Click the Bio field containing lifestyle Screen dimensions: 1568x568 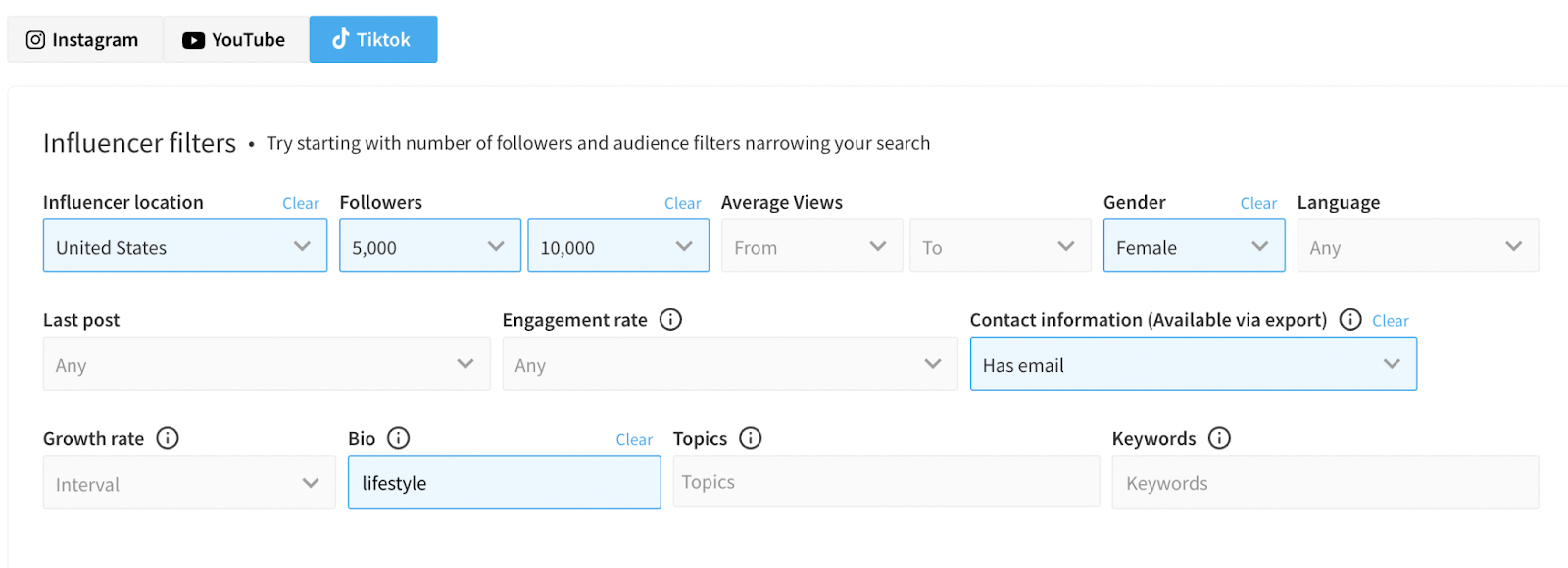click(x=504, y=484)
